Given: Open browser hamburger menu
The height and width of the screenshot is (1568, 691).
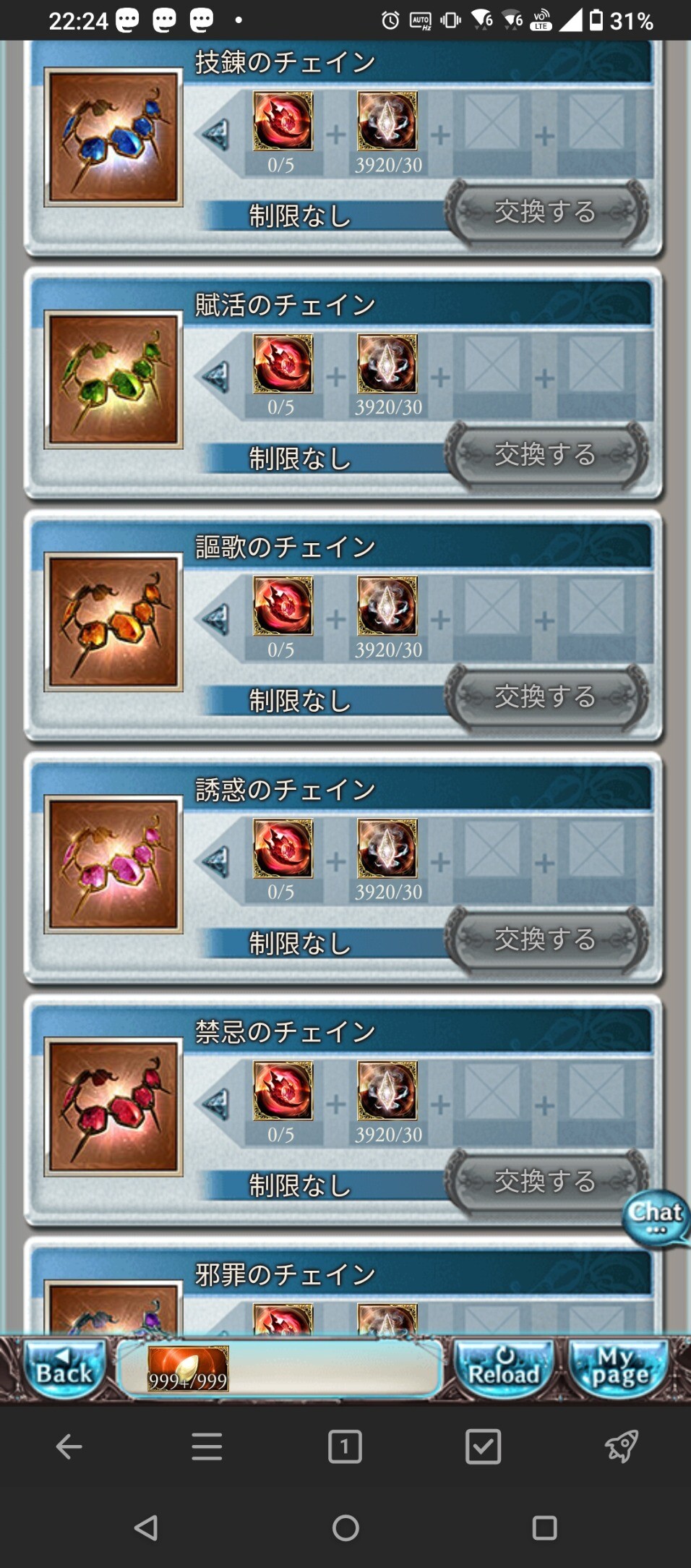Looking at the screenshot, I should tap(207, 1447).
